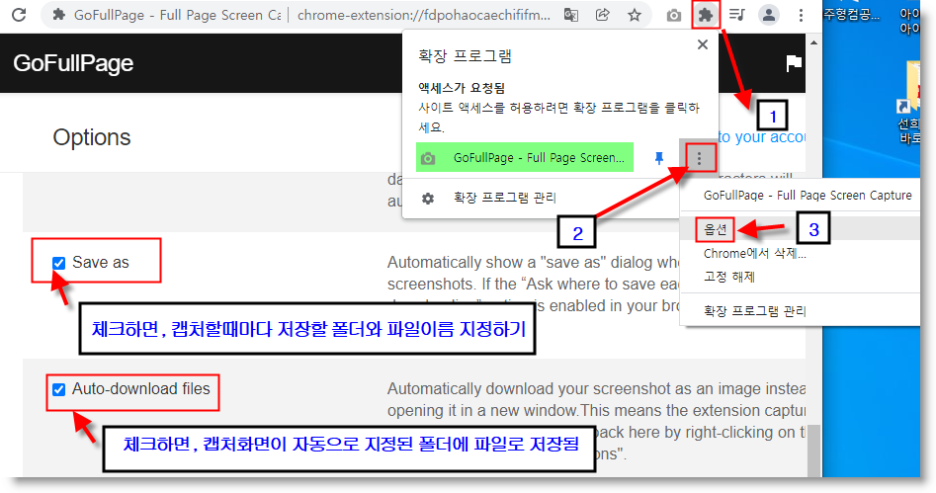936x493 pixels.
Task: Click the flag icon in GoFullPage header
Action: [x=793, y=63]
